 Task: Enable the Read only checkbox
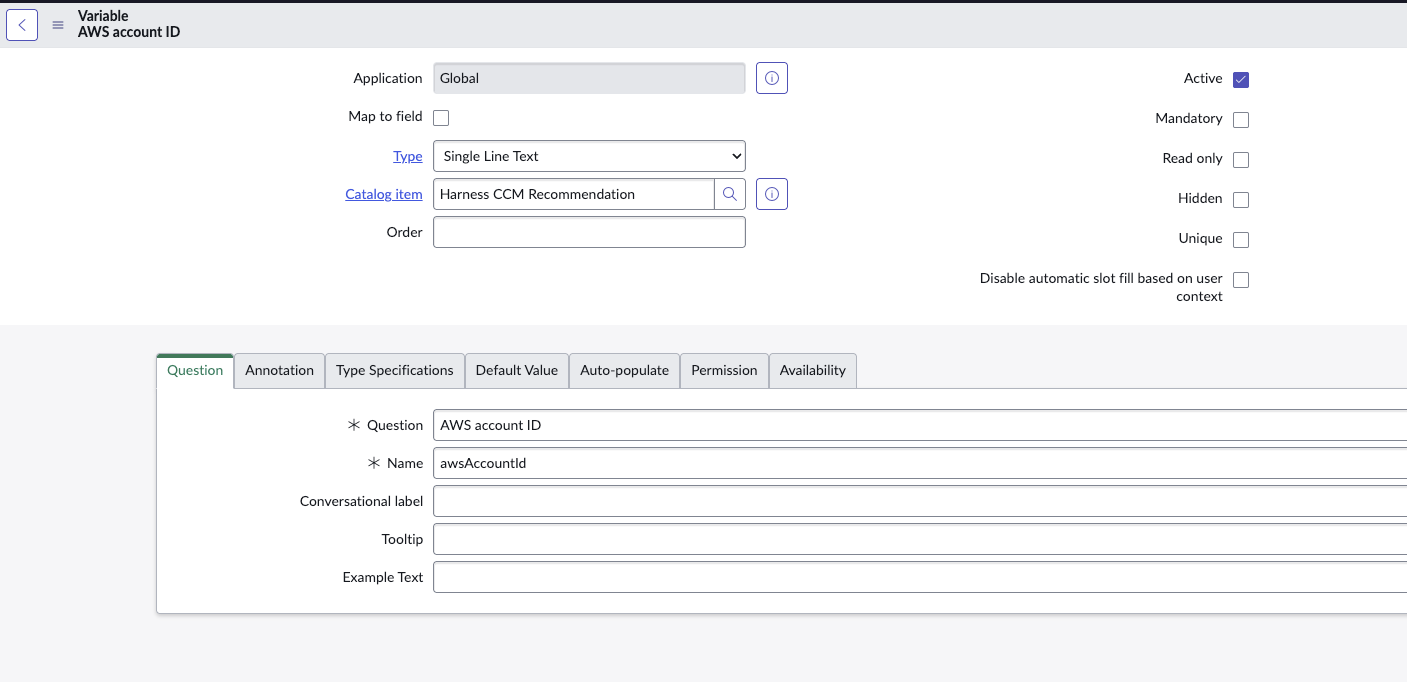(1241, 160)
